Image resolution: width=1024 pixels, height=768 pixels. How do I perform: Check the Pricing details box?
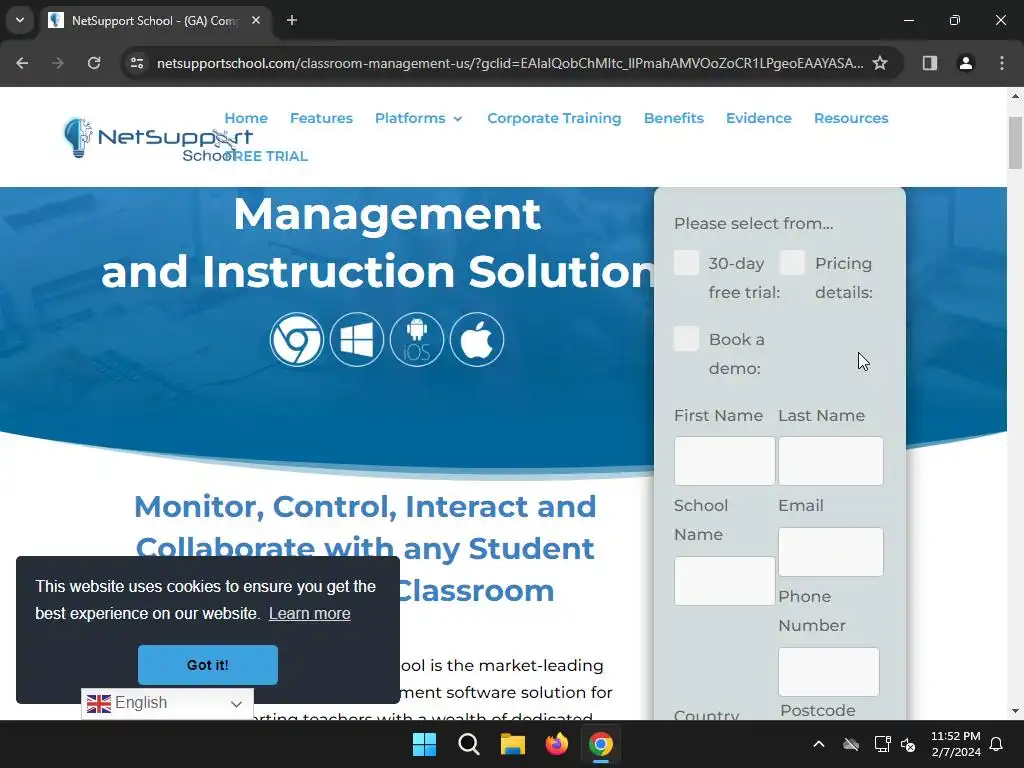click(x=792, y=263)
